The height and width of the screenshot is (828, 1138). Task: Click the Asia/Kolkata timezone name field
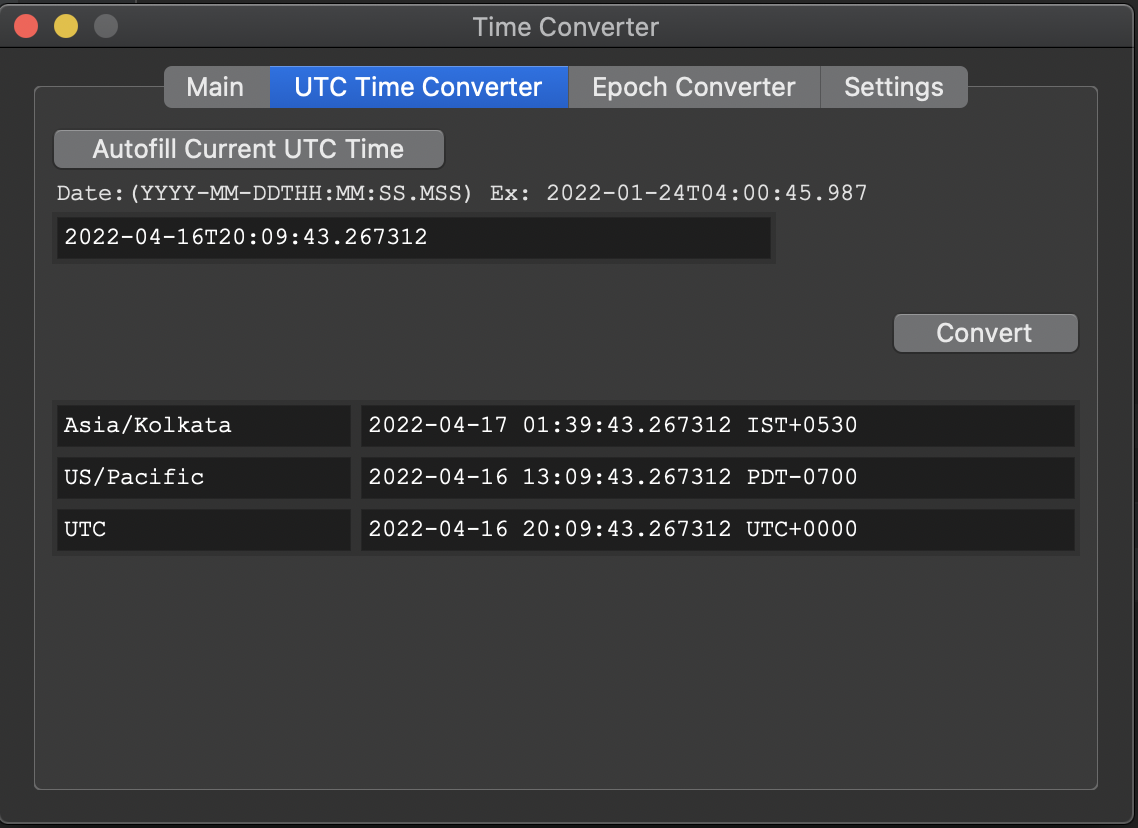pyautogui.click(x=204, y=425)
